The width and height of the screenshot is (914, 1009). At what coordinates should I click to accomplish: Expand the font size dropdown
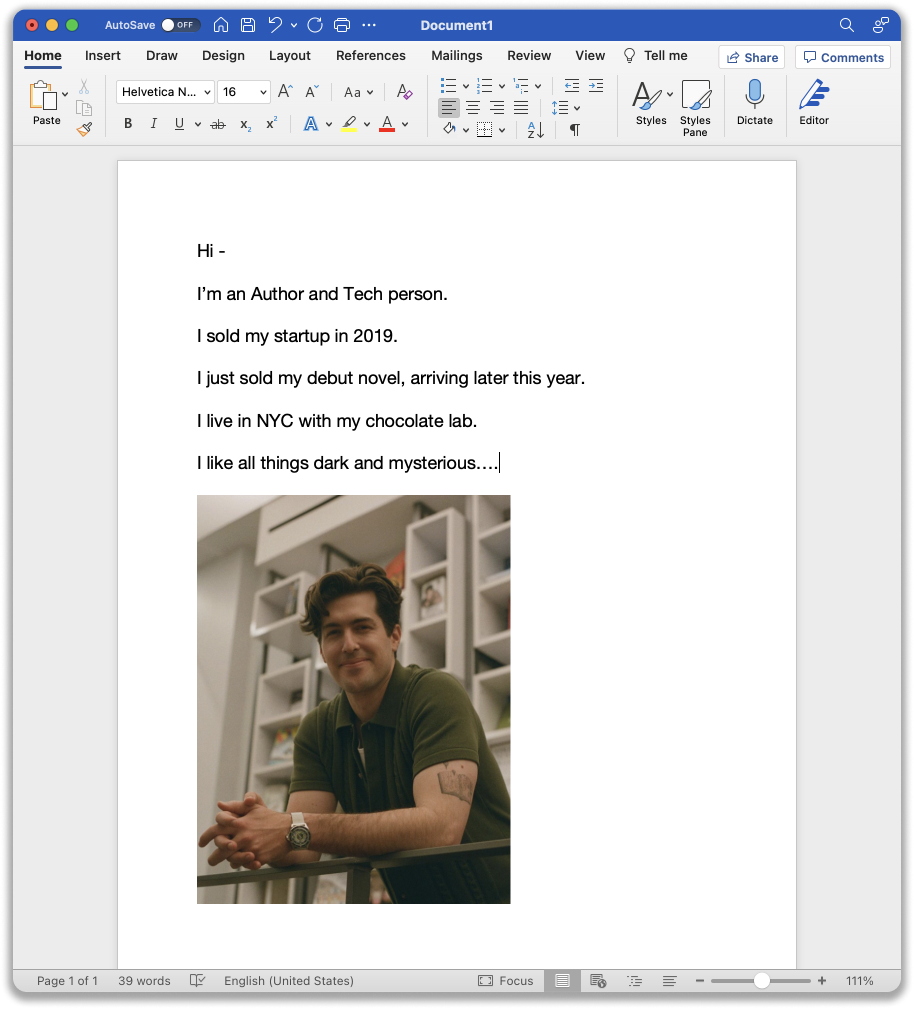tap(263, 92)
